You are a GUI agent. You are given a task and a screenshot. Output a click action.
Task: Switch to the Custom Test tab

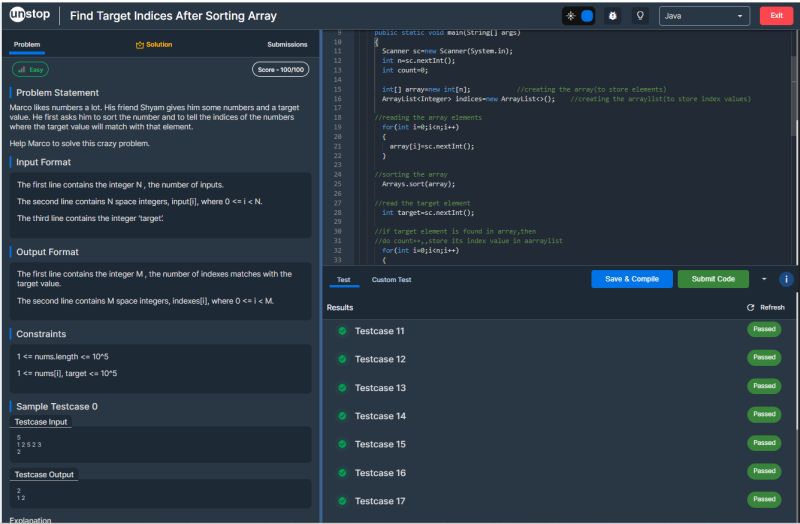[391, 280]
